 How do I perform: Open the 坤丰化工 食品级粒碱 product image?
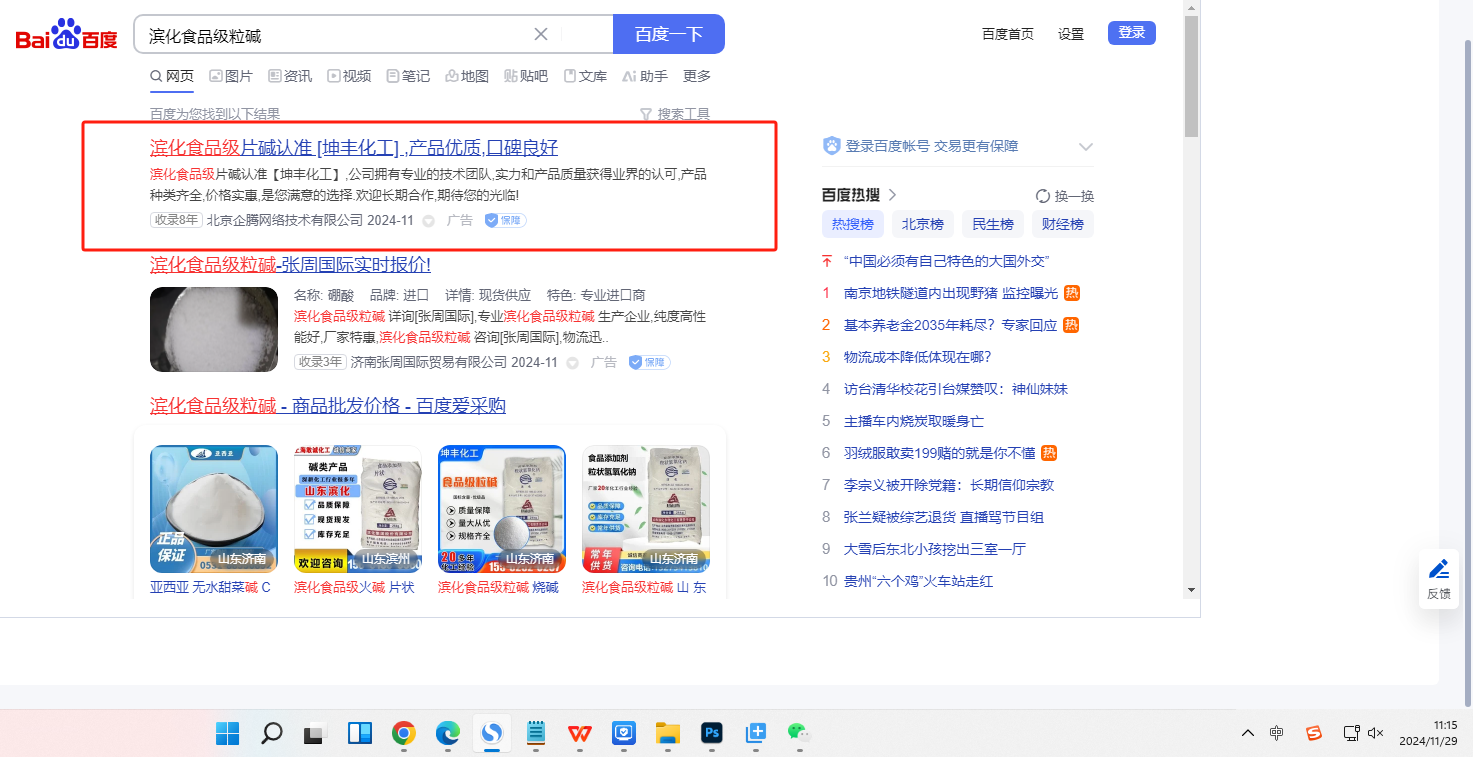pyautogui.click(x=502, y=509)
